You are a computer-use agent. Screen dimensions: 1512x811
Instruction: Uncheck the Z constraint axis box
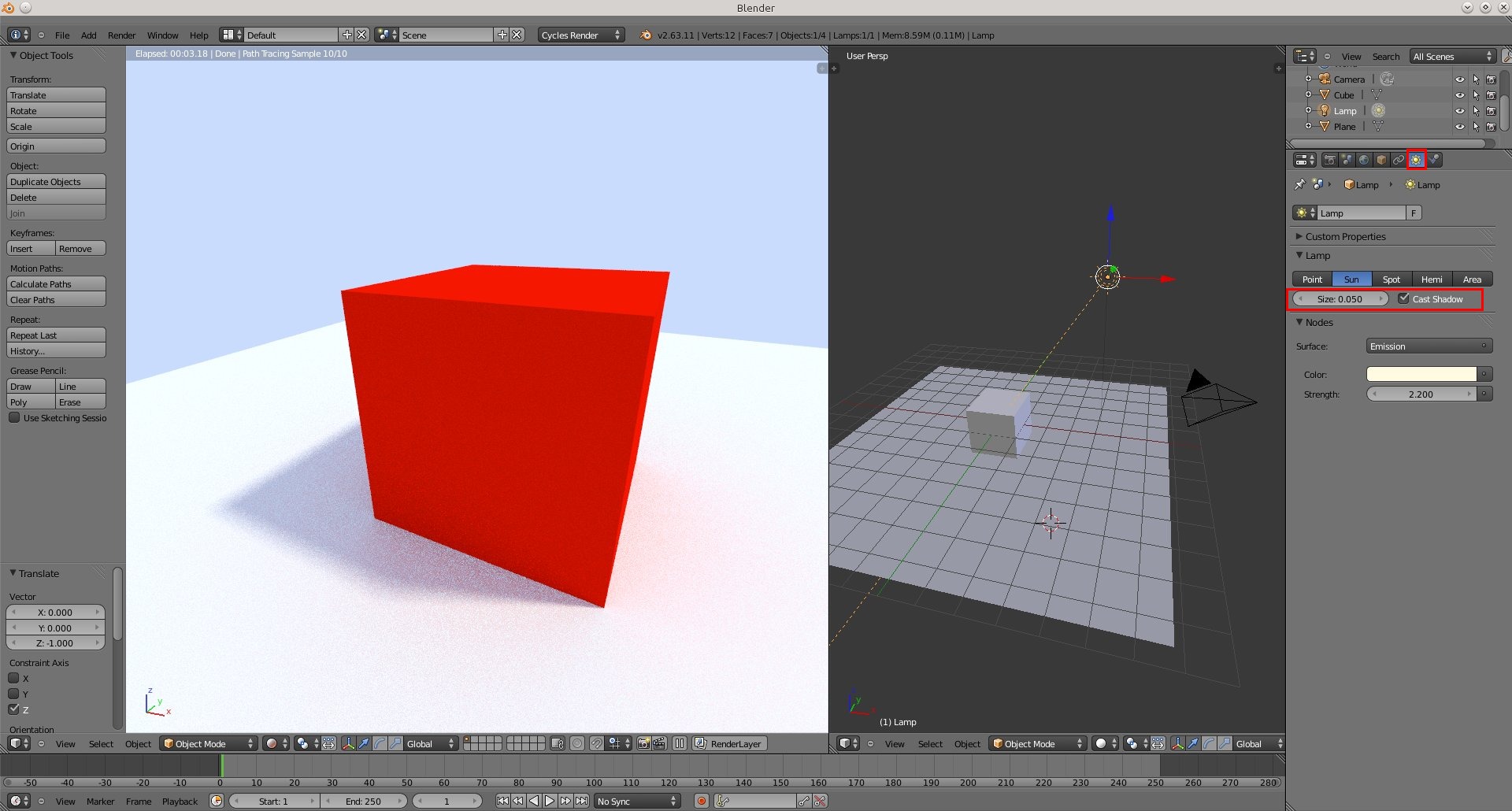[13, 709]
